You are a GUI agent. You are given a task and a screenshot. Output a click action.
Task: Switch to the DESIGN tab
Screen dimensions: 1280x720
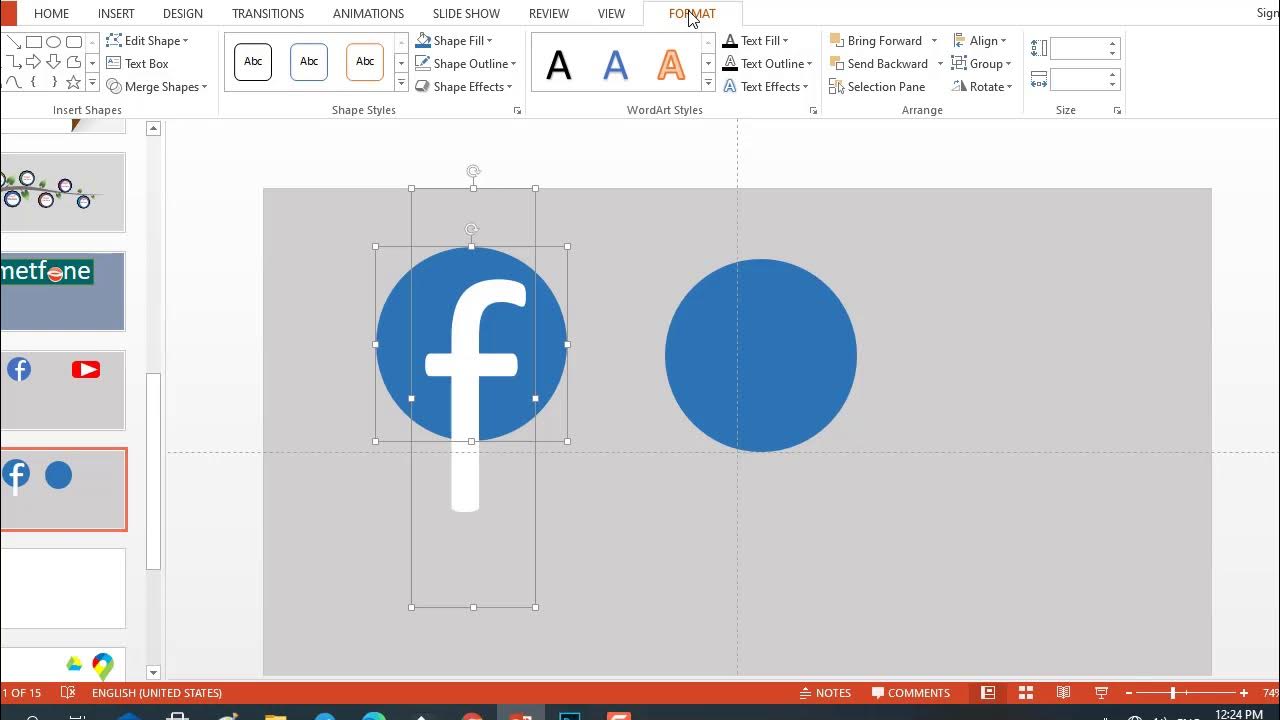click(183, 13)
